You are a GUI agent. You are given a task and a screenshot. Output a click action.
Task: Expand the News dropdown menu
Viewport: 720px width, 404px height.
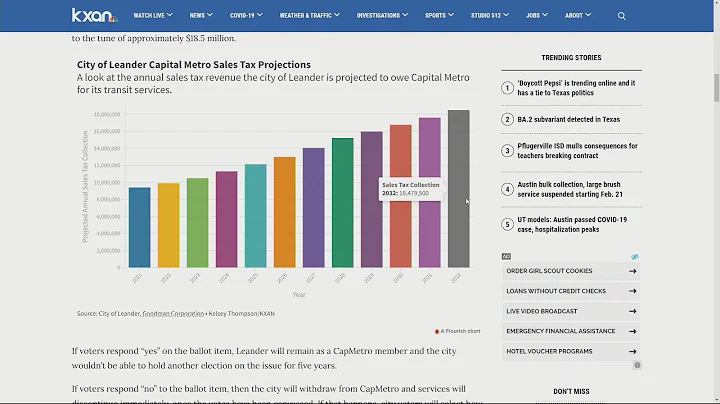tap(201, 15)
